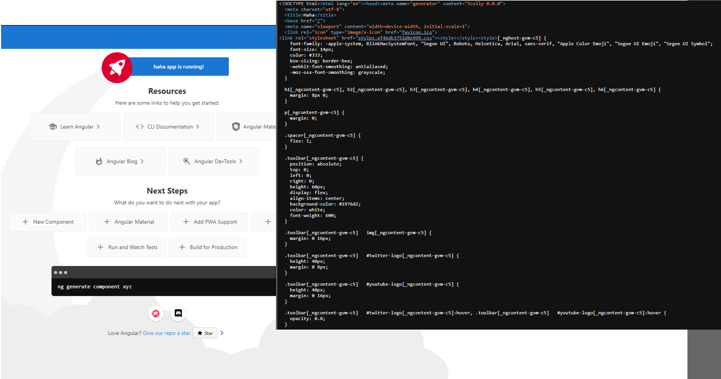Click the Star repo button

point(205,333)
